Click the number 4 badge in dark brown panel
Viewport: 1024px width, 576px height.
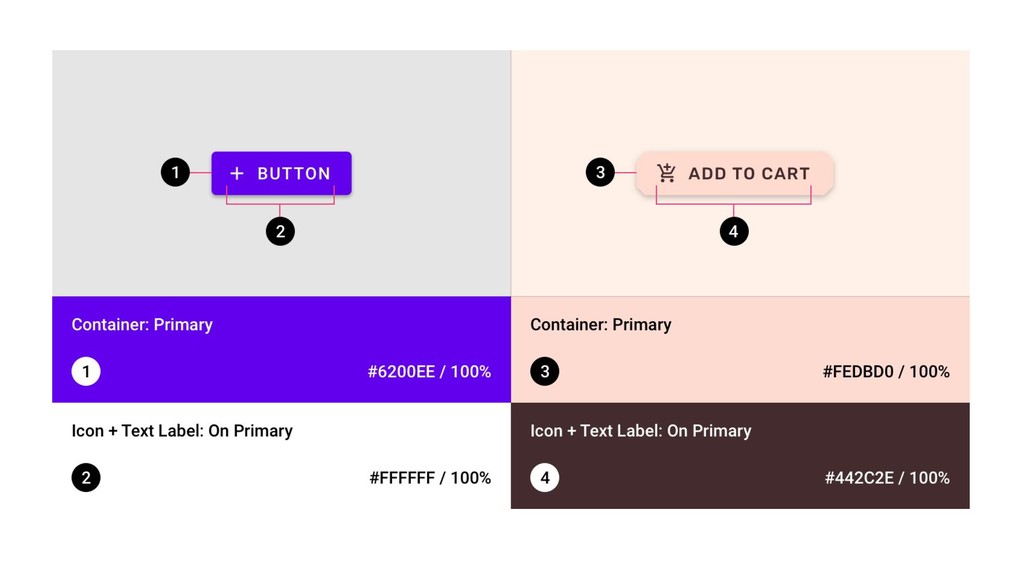[545, 477]
